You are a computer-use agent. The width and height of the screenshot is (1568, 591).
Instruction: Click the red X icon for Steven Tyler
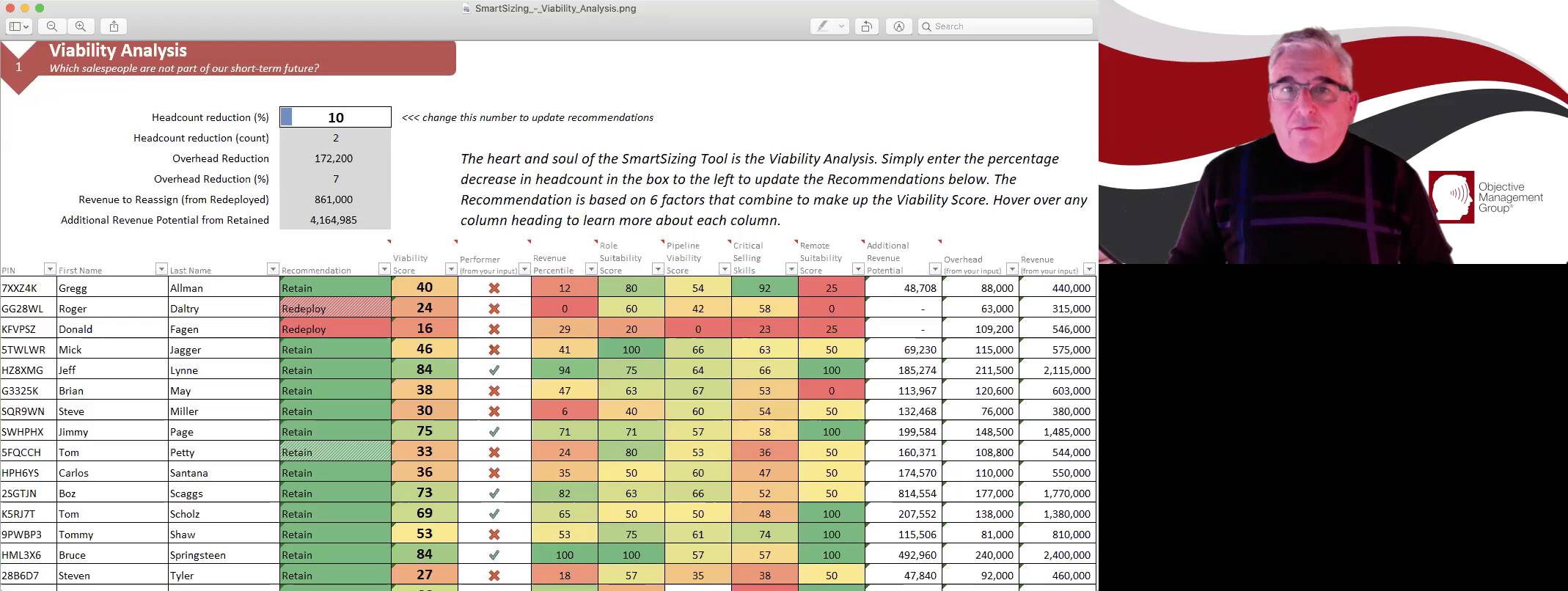[x=494, y=576]
